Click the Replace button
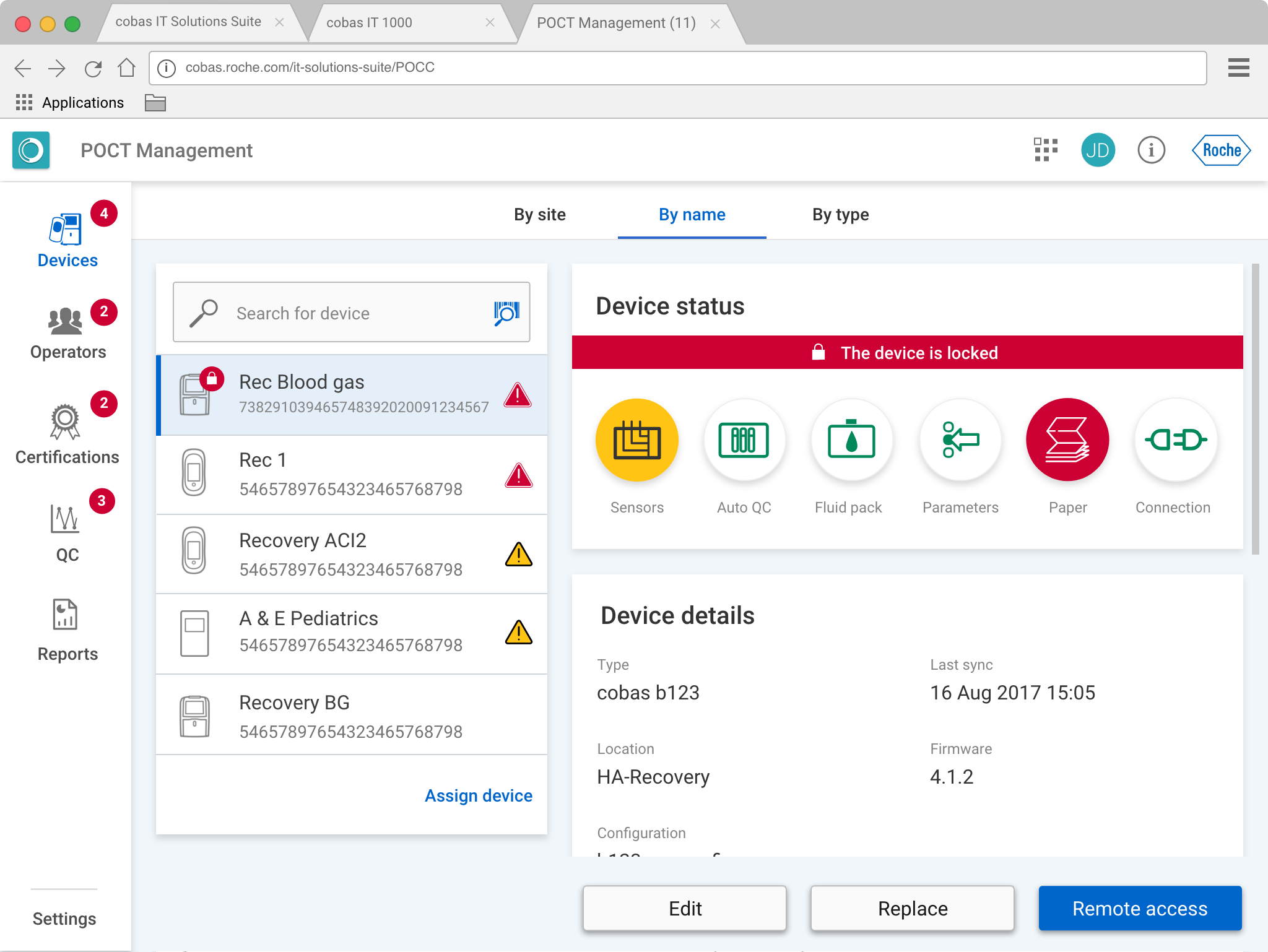 912,908
